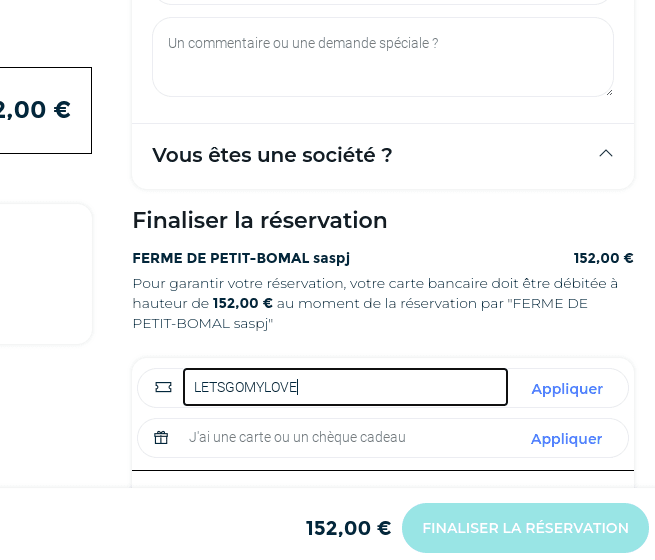Image resolution: width=655 pixels, height=560 pixels.
Task: Click the bank card guarantee paragraph
Action: pyautogui.click(x=375, y=304)
